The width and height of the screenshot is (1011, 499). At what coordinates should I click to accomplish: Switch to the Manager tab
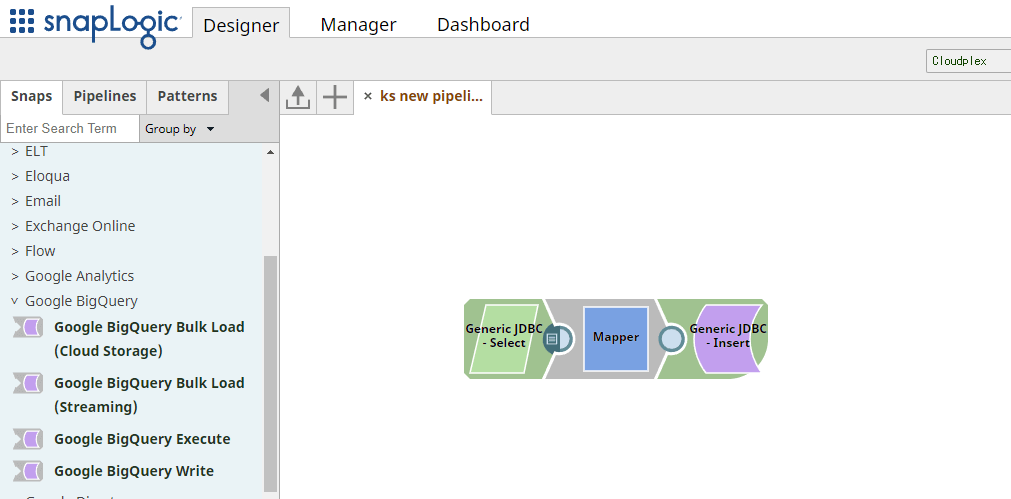(358, 25)
